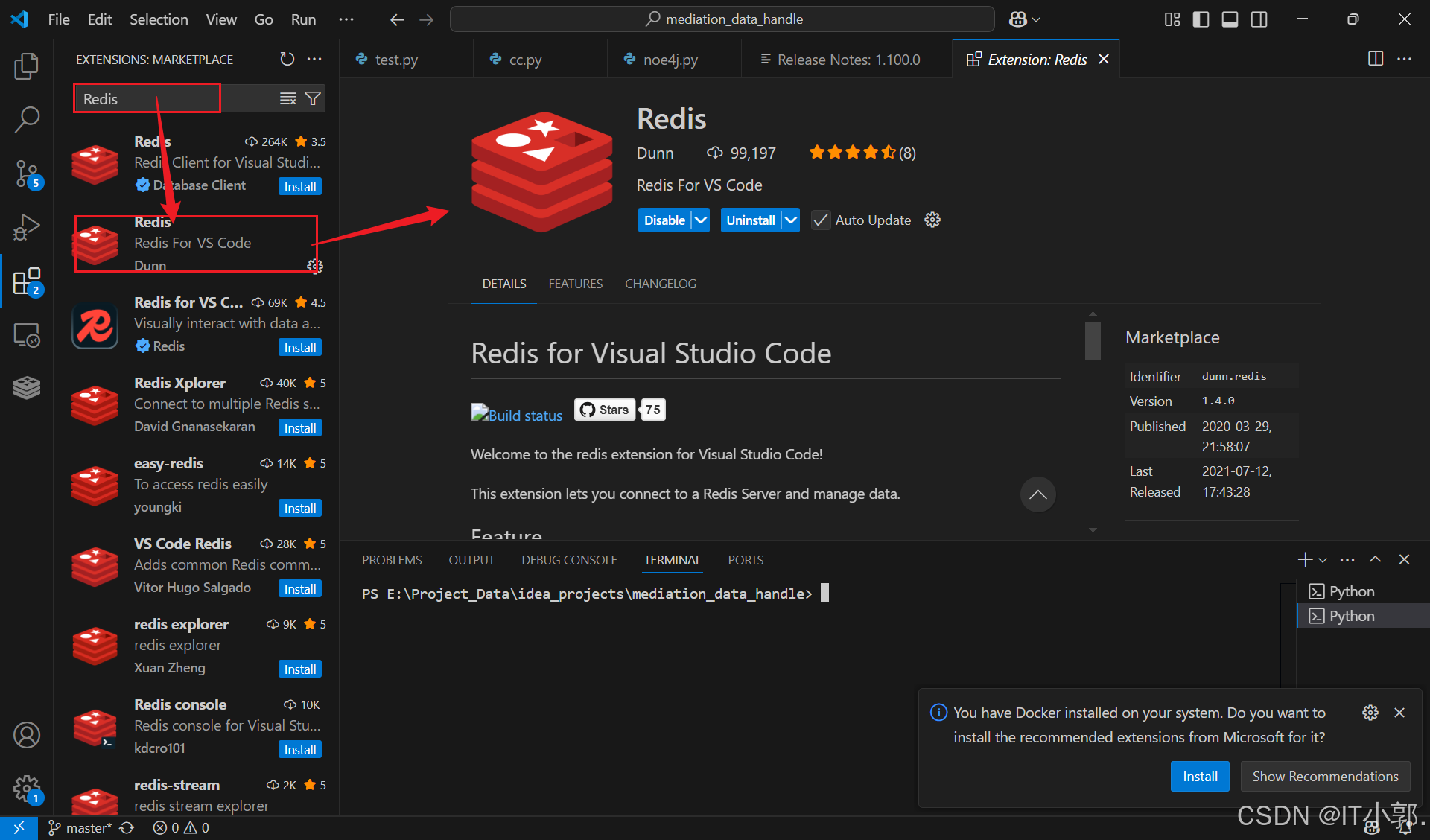The height and width of the screenshot is (840, 1430).
Task: Expand the Disable button dropdown arrow
Action: tap(700, 220)
